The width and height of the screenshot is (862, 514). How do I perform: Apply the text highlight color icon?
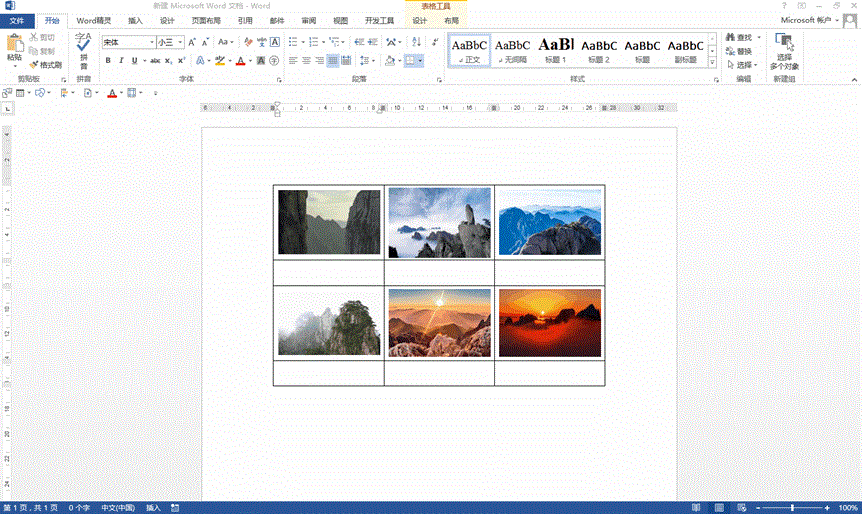tap(220, 61)
